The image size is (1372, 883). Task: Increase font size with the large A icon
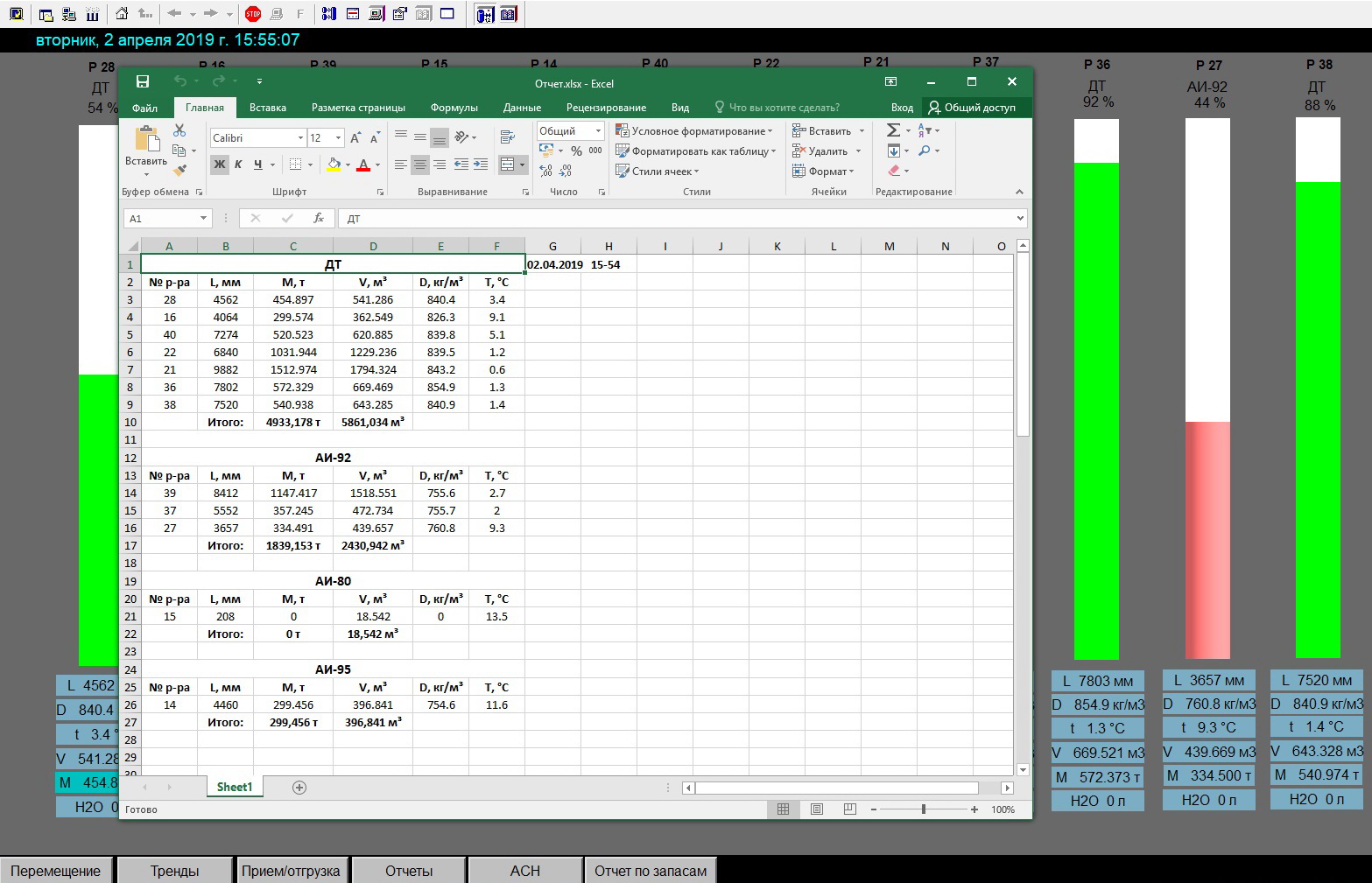(x=355, y=138)
